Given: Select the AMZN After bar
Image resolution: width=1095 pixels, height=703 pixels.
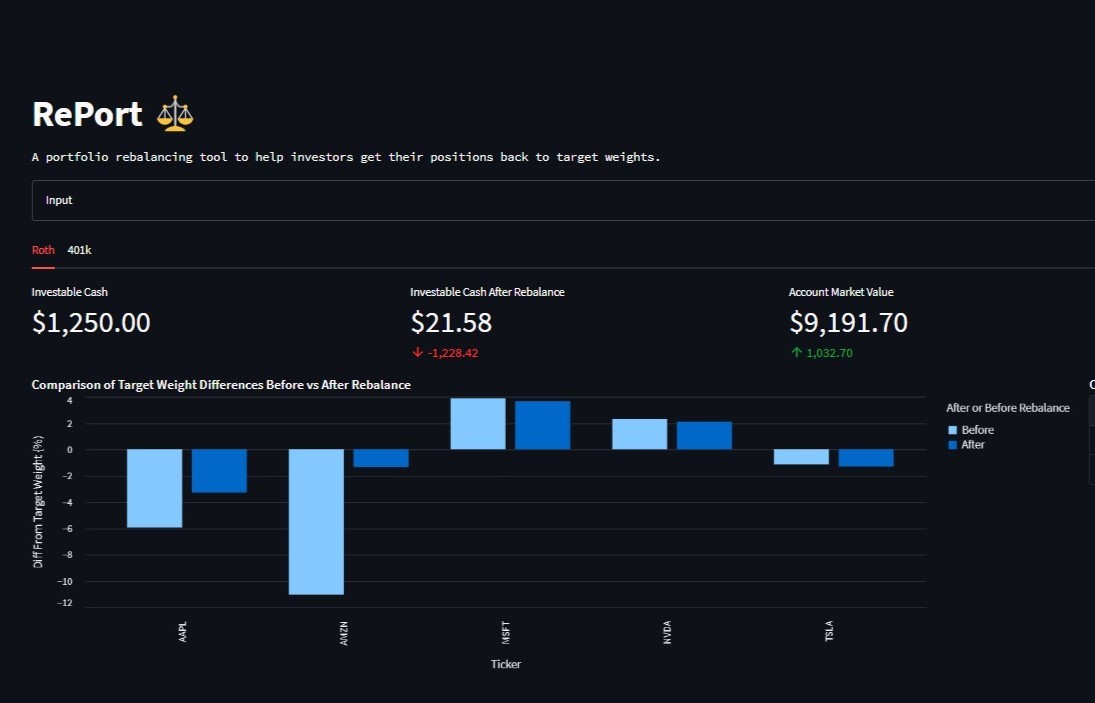Looking at the screenshot, I should pos(381,458).
